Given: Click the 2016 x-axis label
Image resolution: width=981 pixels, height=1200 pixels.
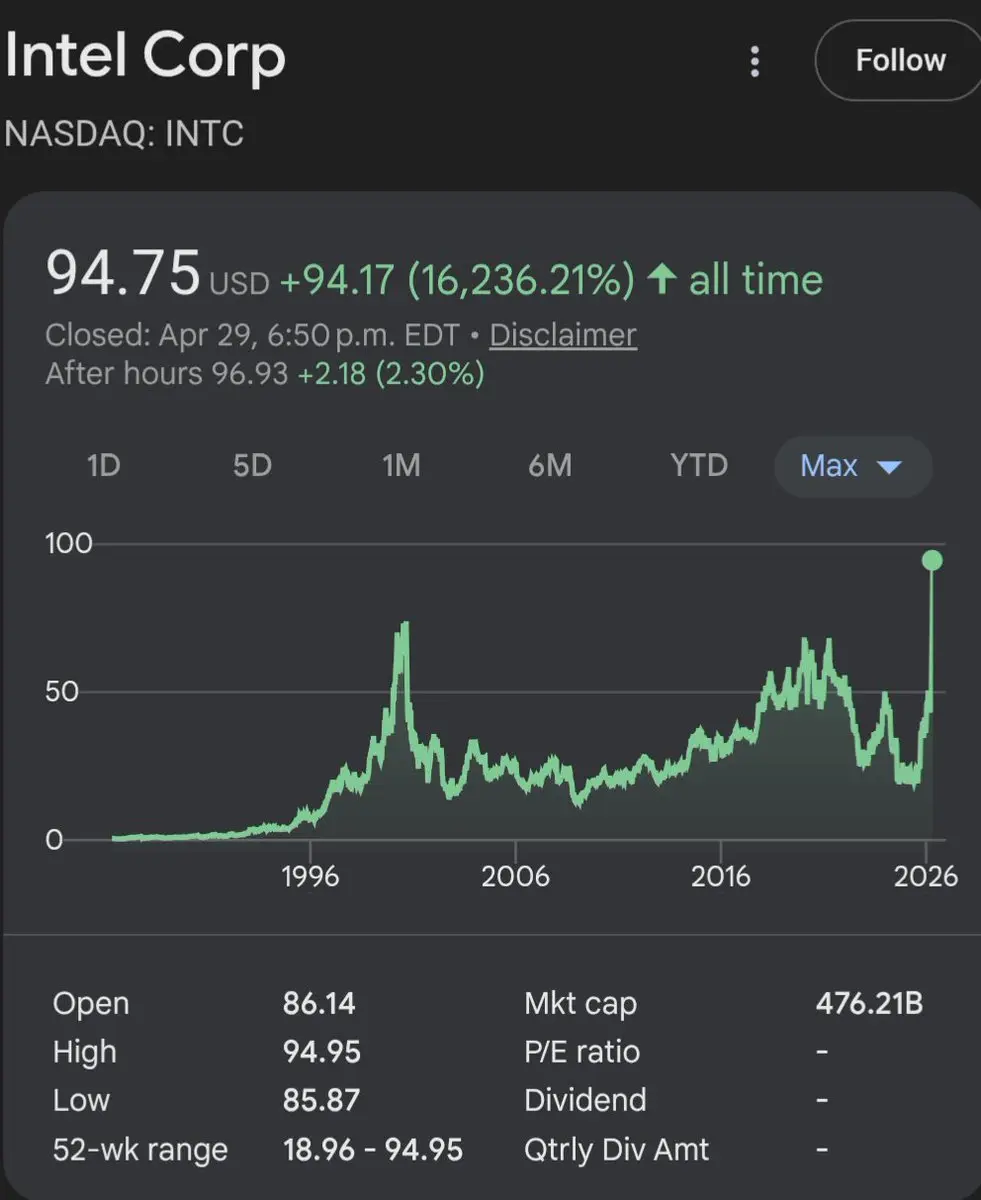Looking at the screenshot, I should (720, 877).
